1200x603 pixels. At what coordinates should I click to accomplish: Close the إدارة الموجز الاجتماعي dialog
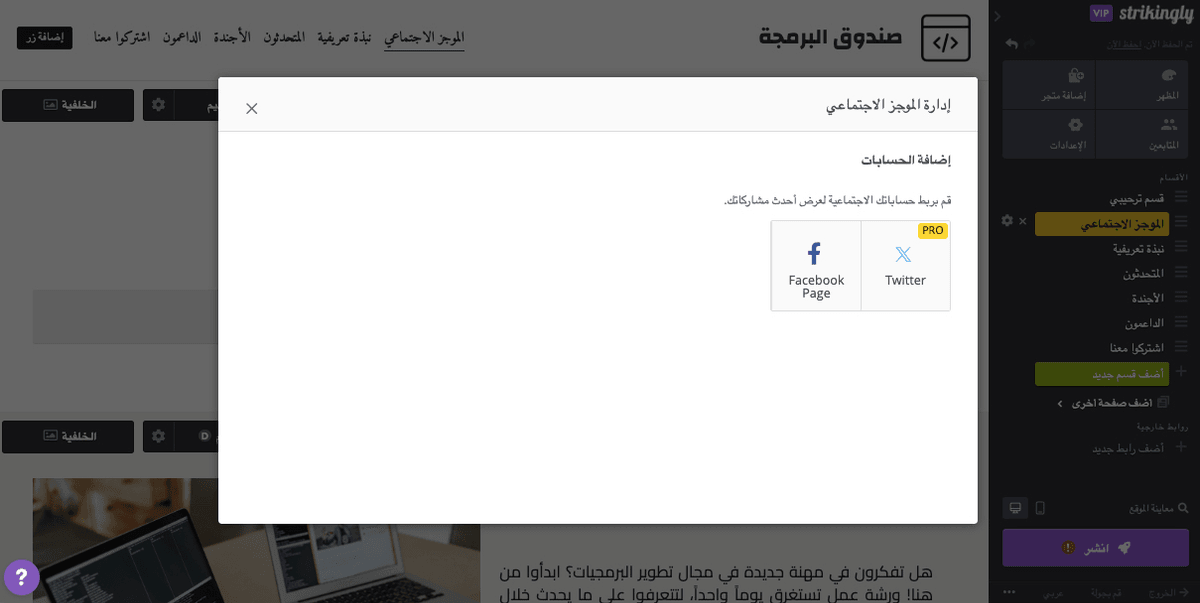252,108
